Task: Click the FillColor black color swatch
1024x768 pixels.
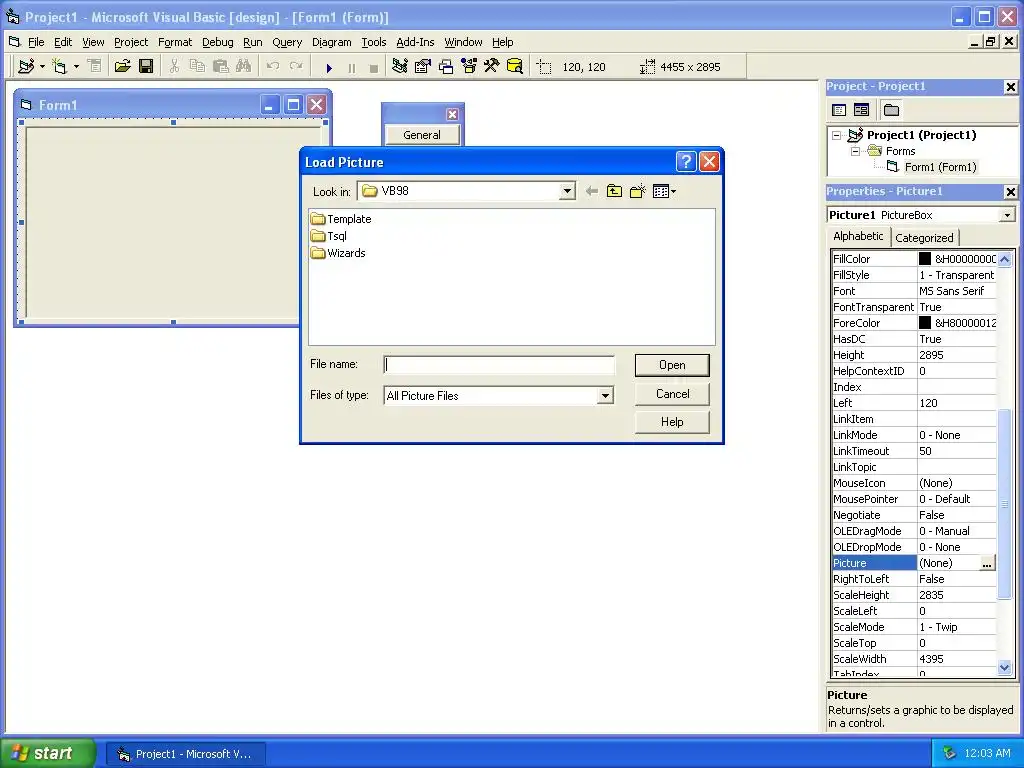Action: 925,259
